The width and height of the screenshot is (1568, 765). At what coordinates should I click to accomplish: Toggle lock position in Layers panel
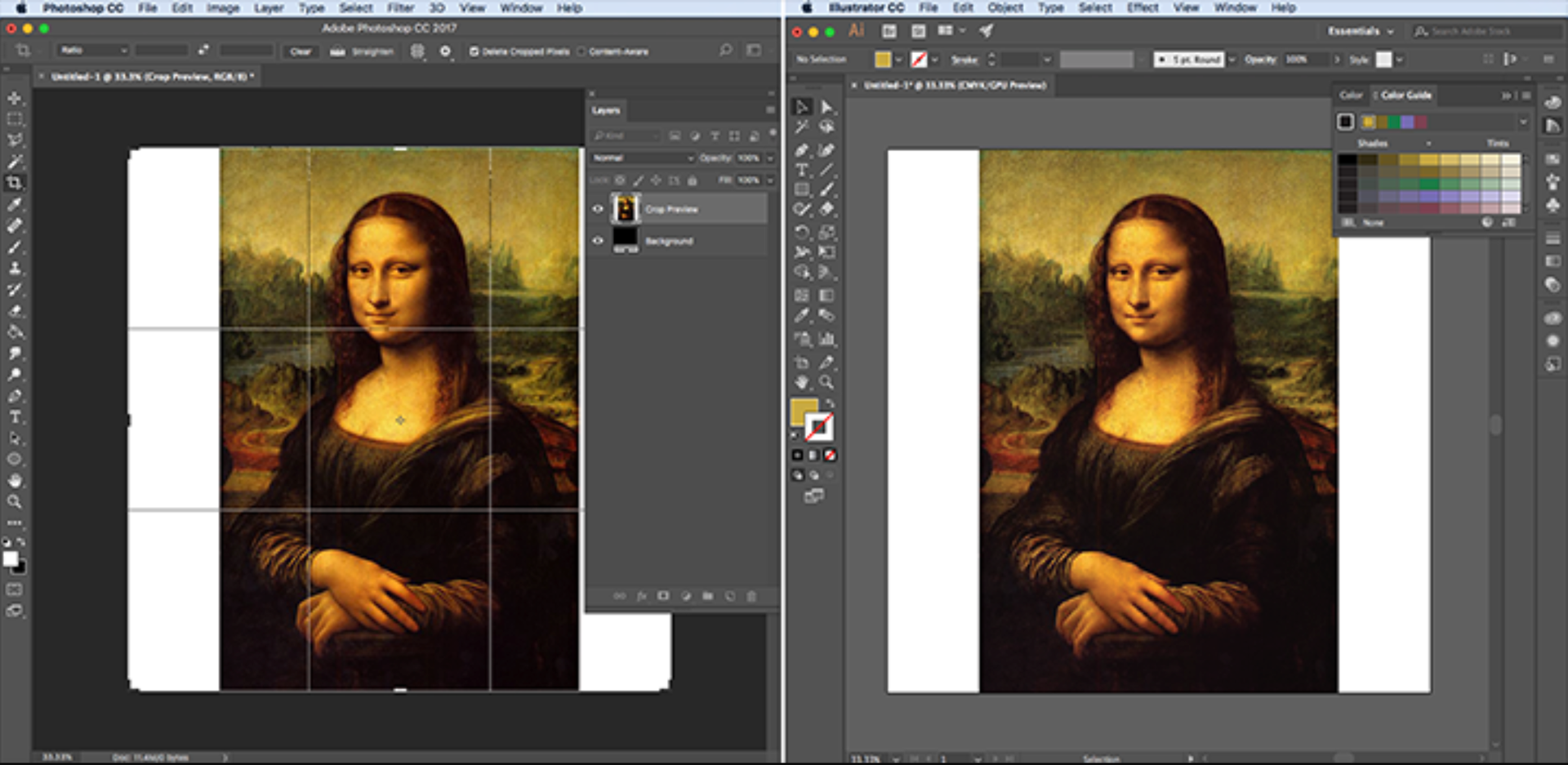[657, 180]
